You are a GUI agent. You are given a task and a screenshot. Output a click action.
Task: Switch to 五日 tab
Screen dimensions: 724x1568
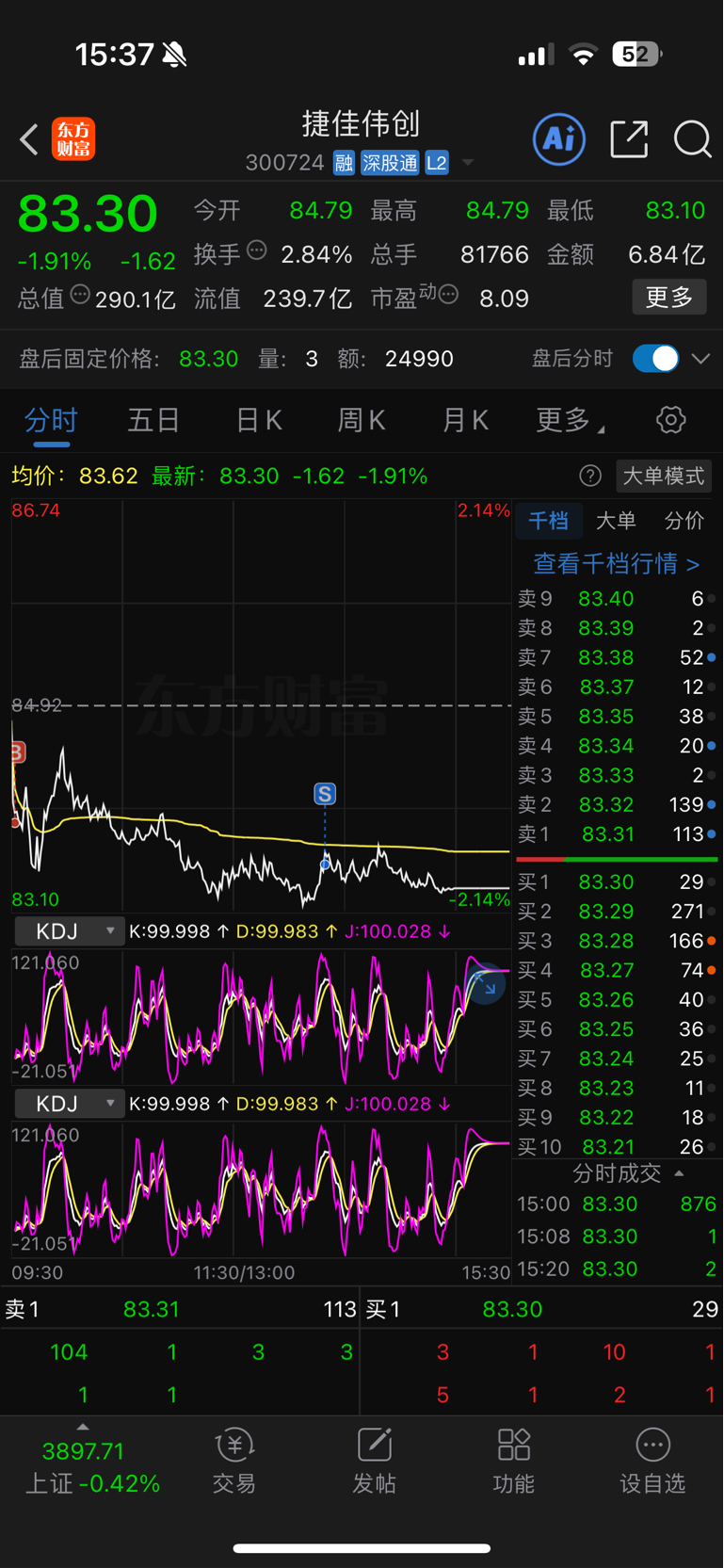pyautogui.click(x=153, y=420)
